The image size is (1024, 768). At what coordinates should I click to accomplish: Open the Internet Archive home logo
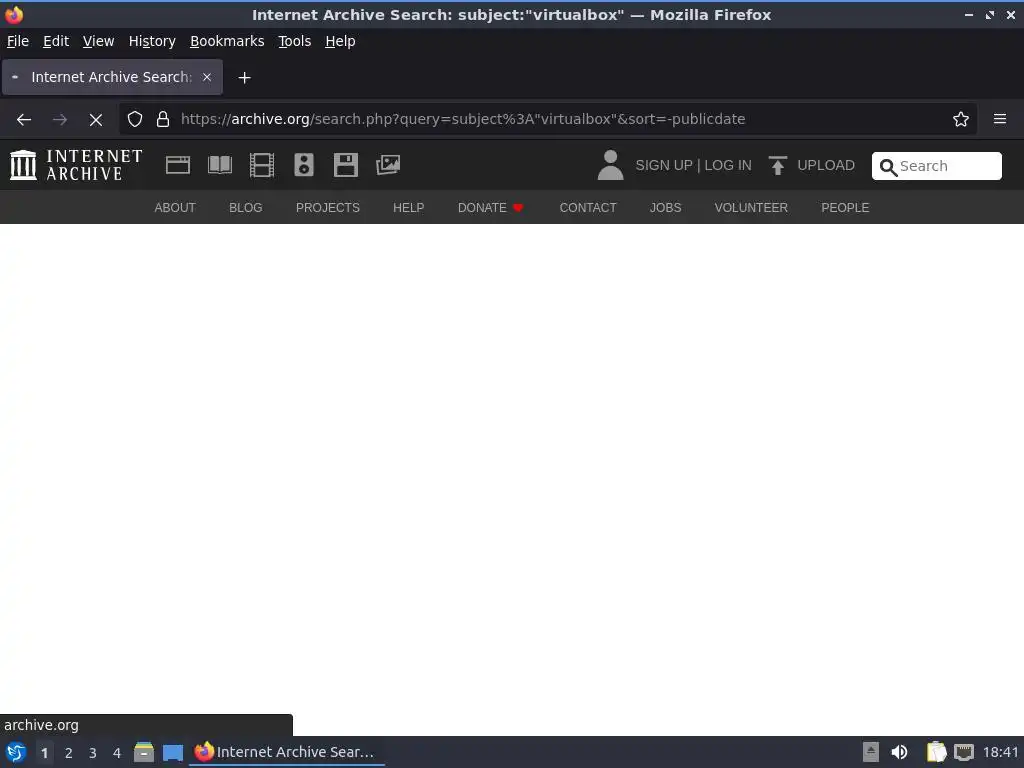pyautogui.click(x=76, y=165)
